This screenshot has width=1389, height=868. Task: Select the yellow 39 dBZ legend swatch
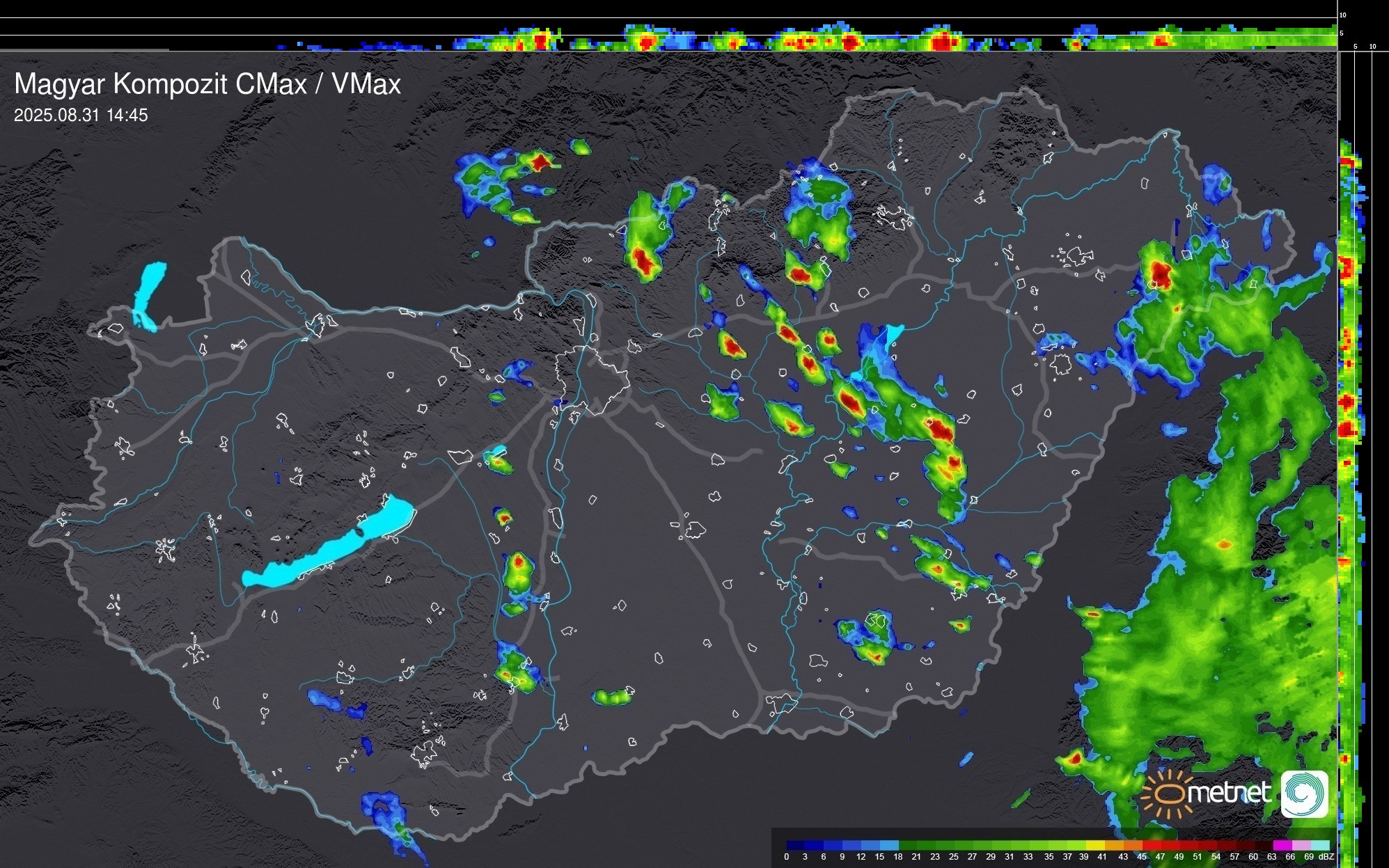pyautogui.click(x=1095, y=845)
